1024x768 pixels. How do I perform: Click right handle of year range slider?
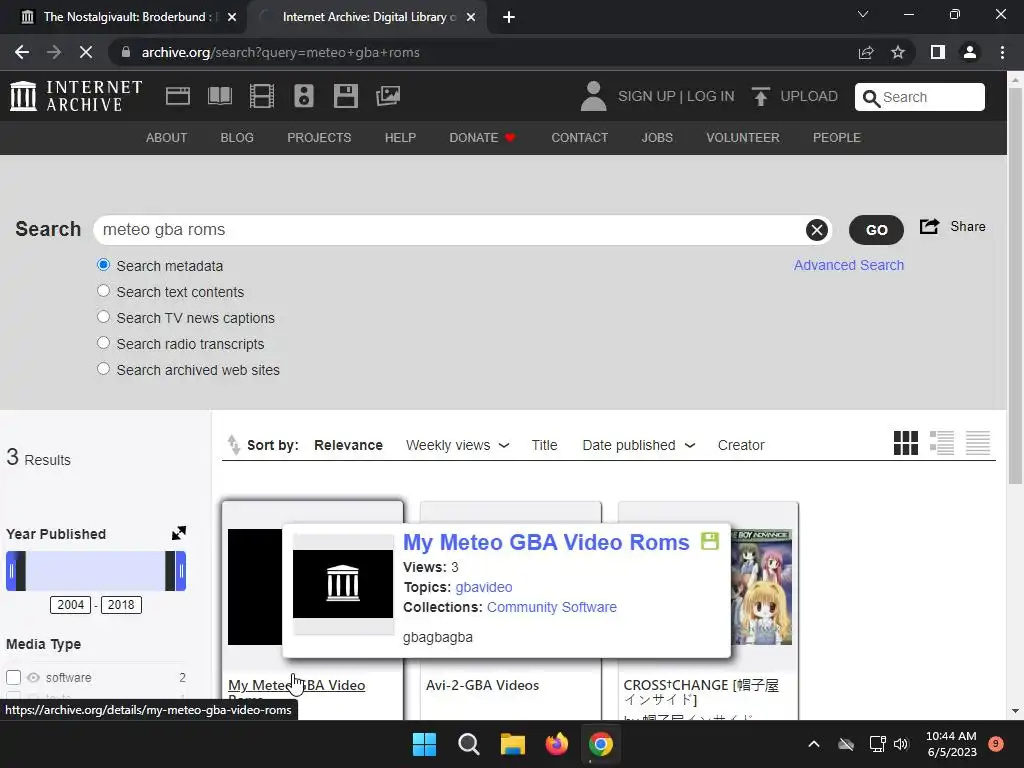tap(181, 571)
